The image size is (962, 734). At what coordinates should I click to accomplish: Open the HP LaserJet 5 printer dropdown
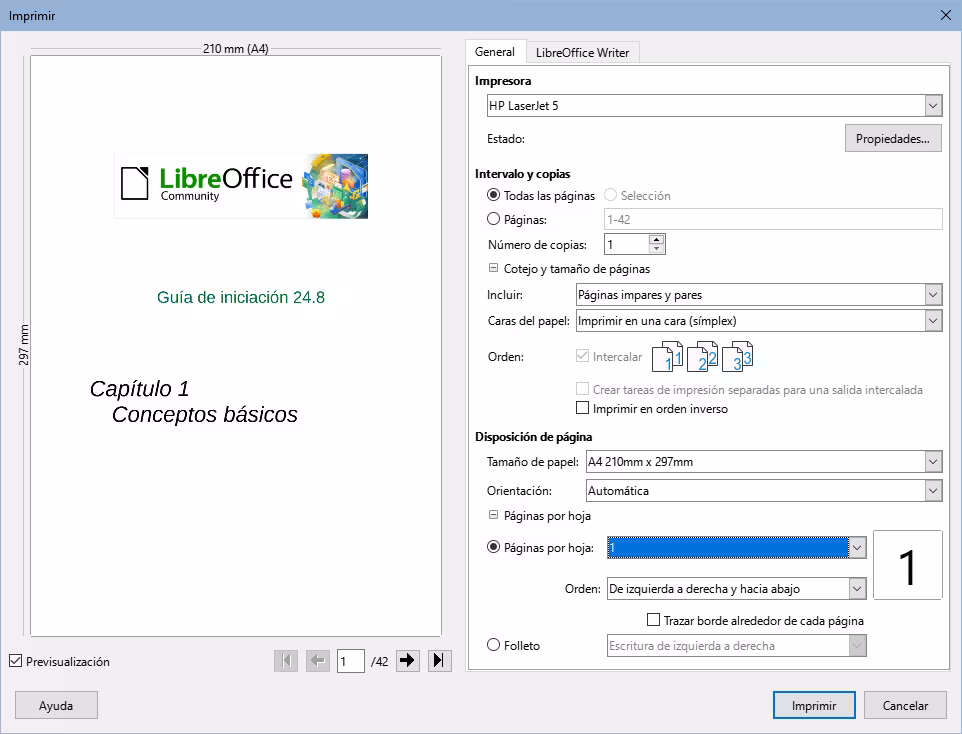click(933, 106)
